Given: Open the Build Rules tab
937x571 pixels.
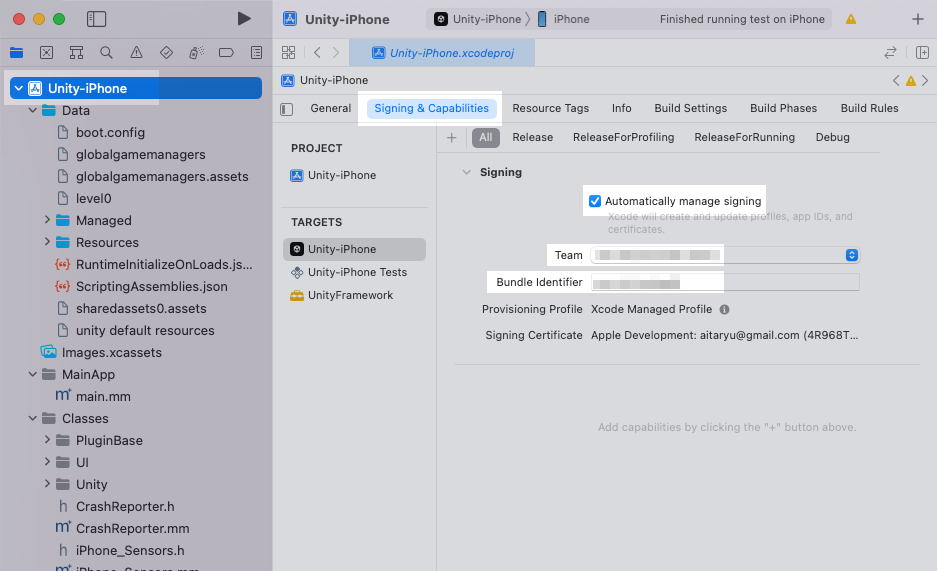Looking at the screenshot, I should [869, 108].
